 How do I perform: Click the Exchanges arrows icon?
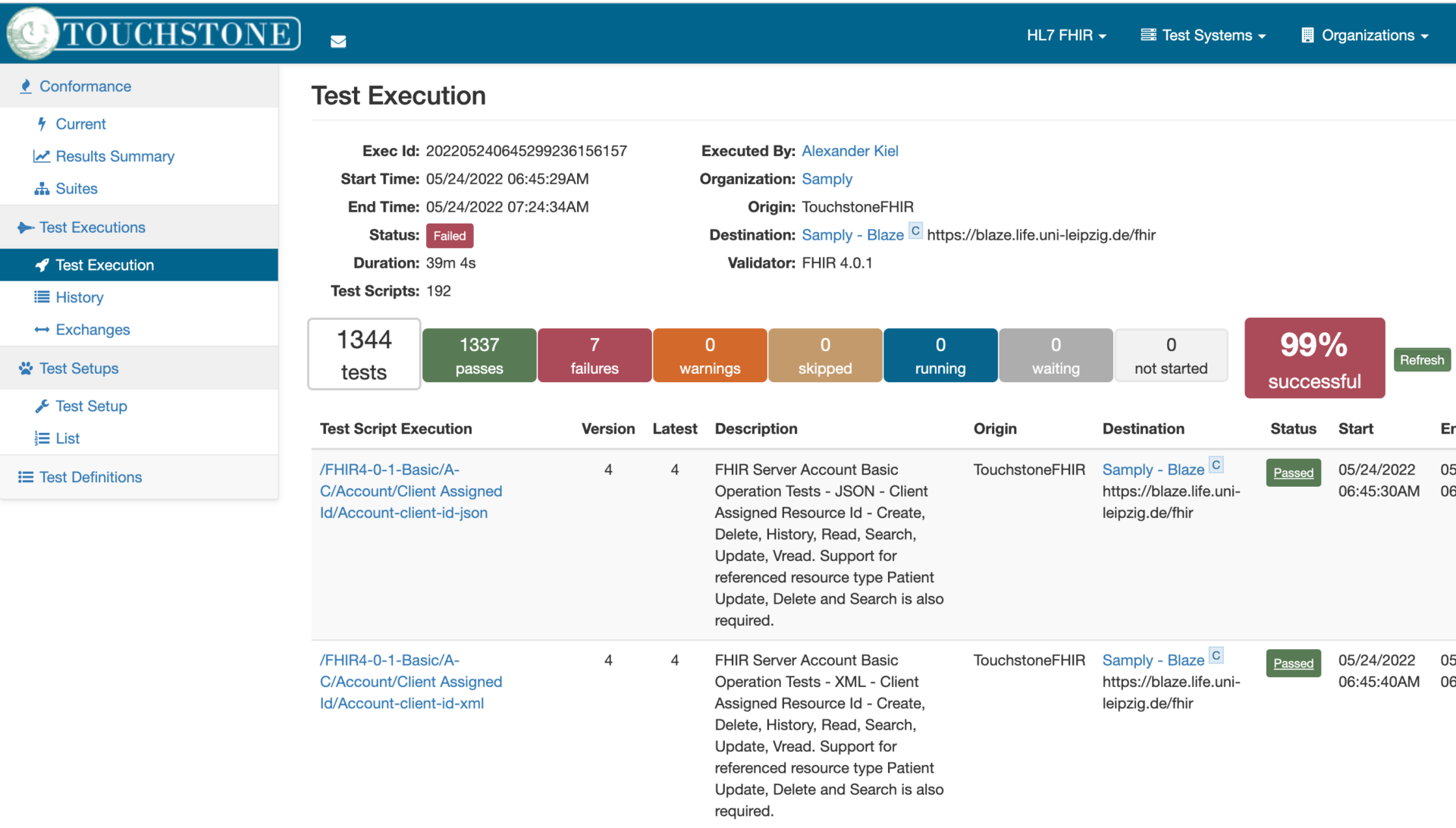pyautogui.click(x=42, y=330)
